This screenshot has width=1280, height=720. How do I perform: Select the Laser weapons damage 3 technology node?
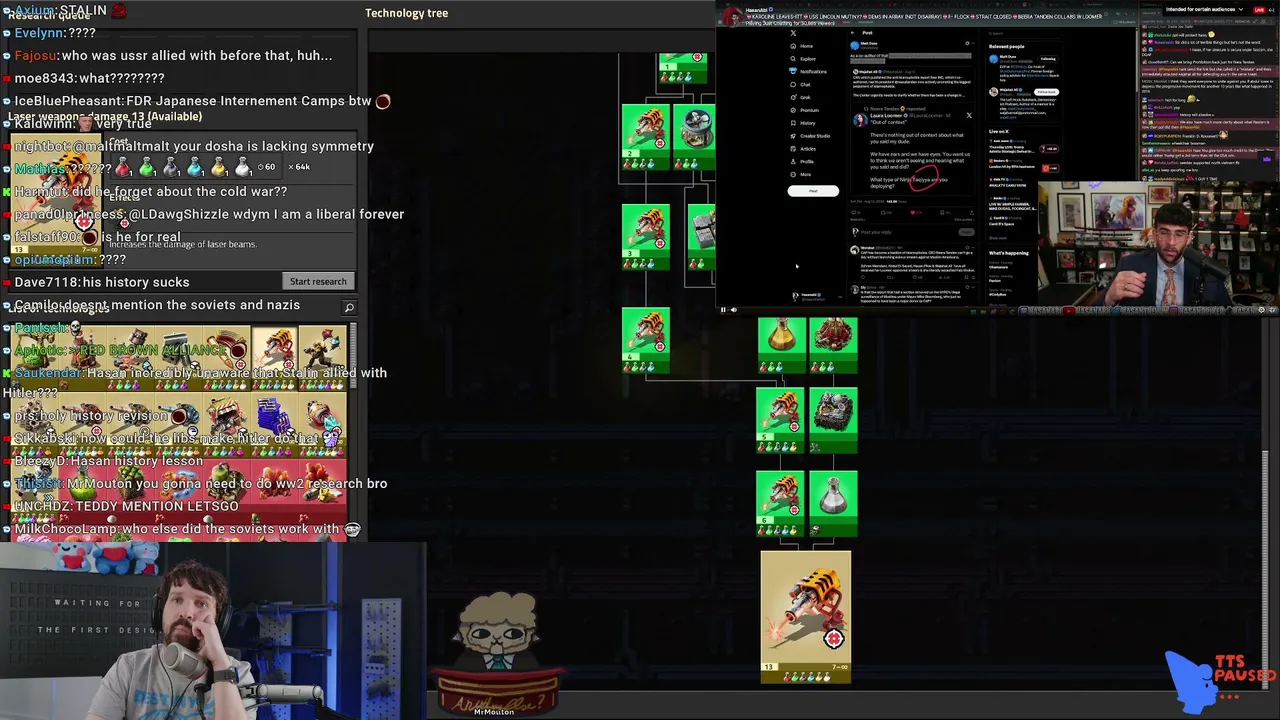[646, 237]
